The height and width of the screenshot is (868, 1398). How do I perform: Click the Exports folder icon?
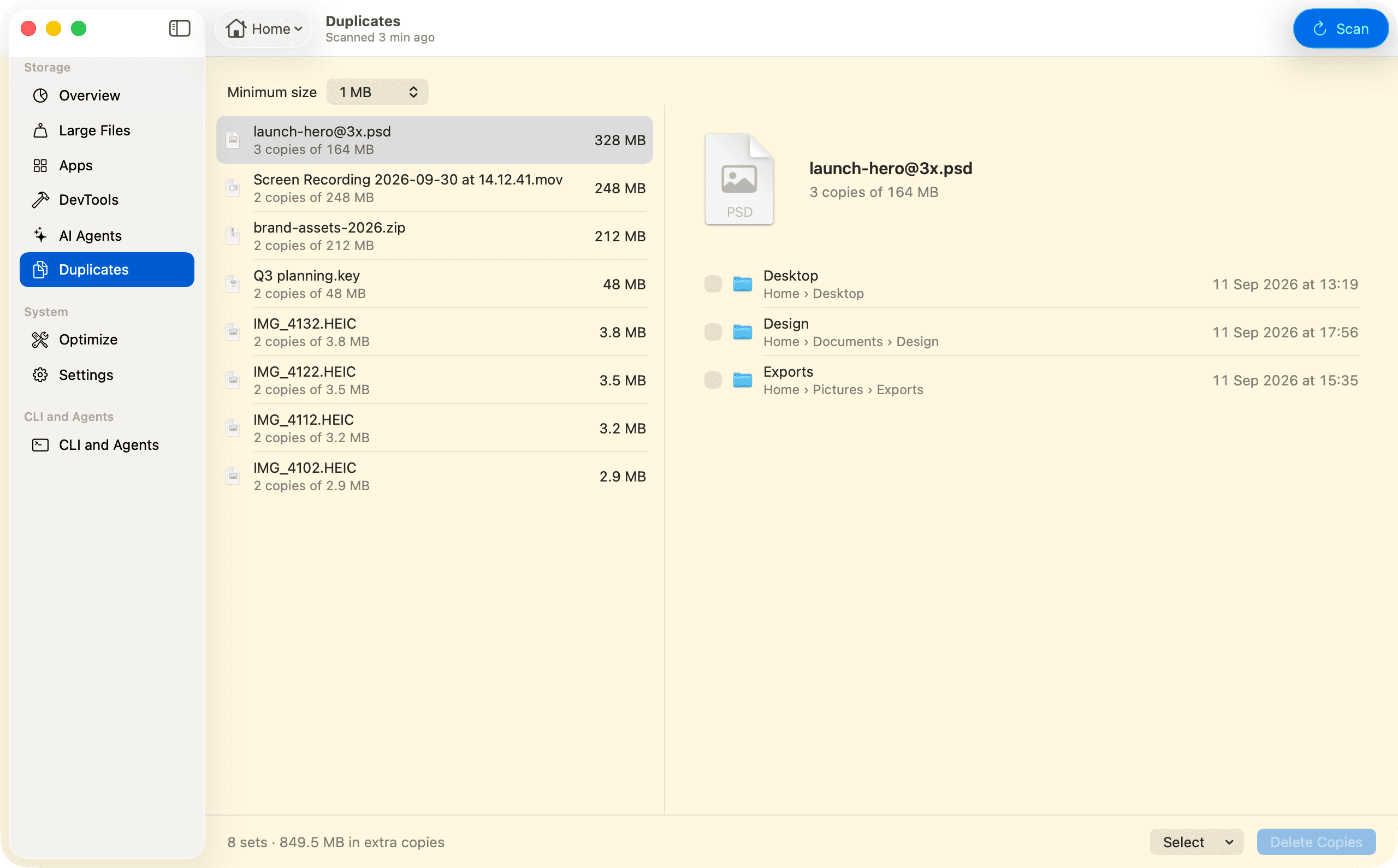pyautogui.click(x=742, y=380)
